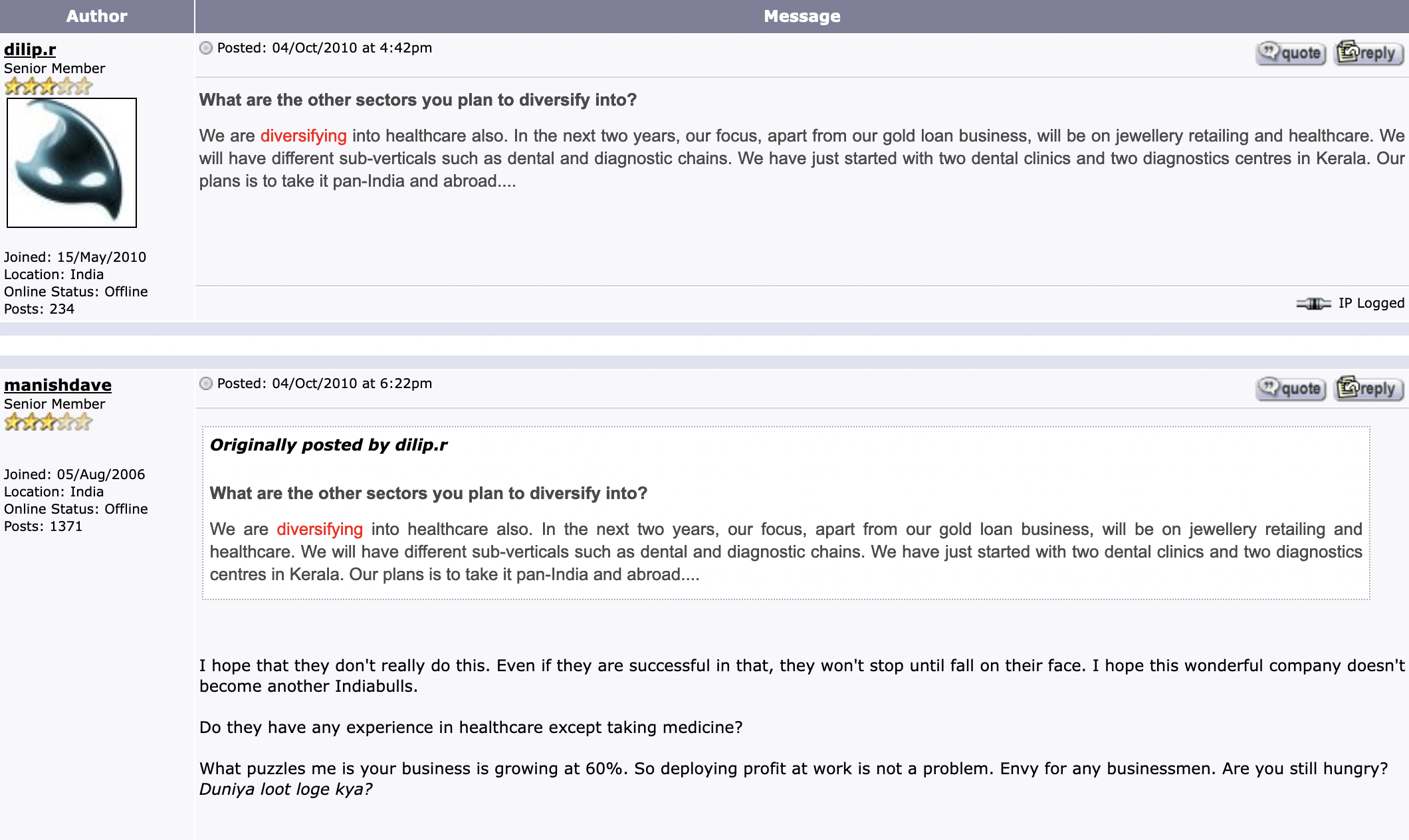
Task: Open manishdave's profile link
Action: pyautogui.click(x=58, y=385)
